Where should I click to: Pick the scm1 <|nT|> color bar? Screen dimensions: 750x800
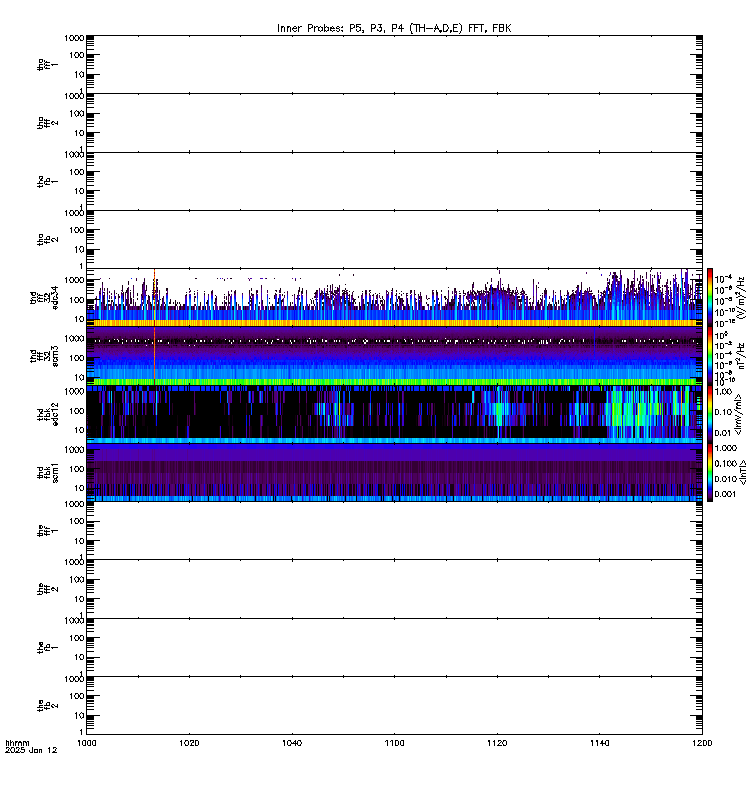[710, 473]
